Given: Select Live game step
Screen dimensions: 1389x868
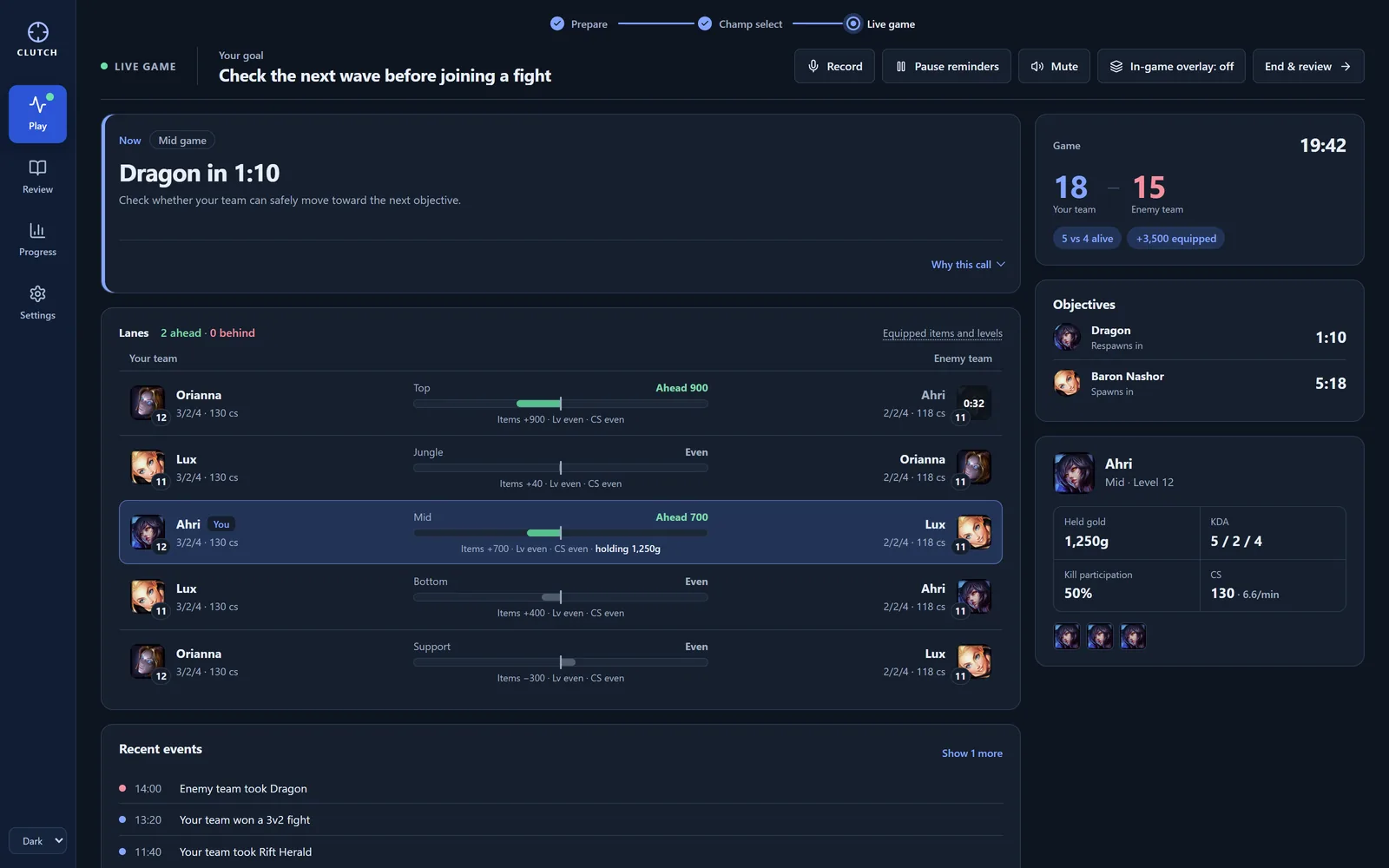Looking at the screenshot, I should (880, 24).
